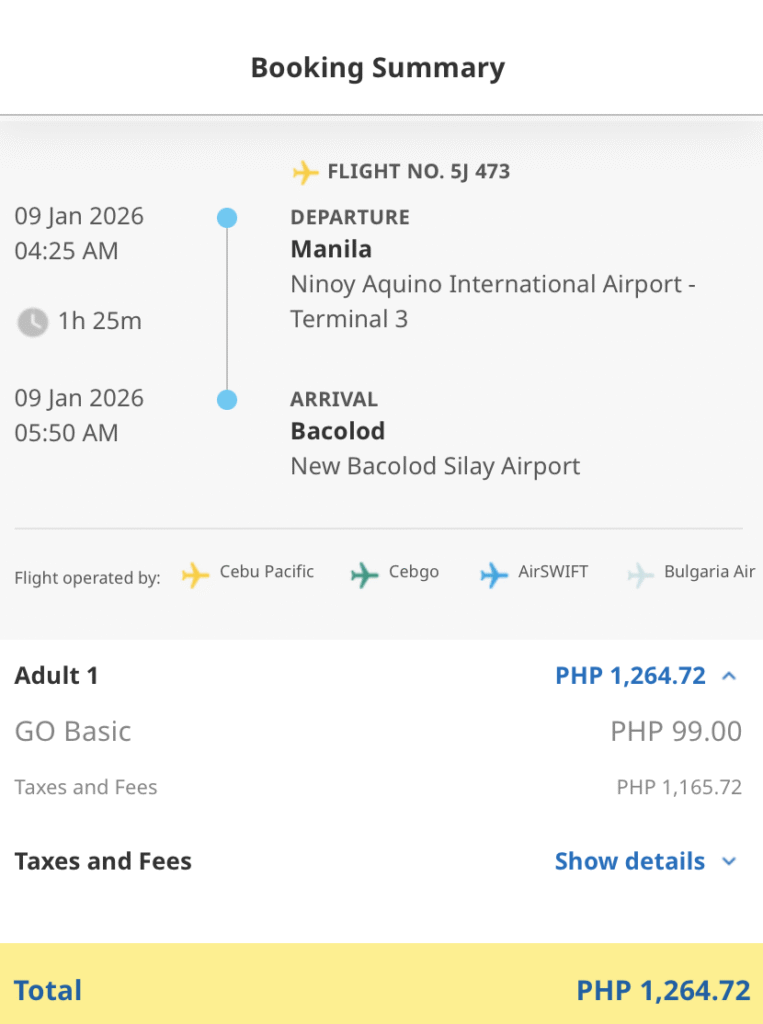The width and height of the screenshot is (763, 1024).
Task: Click the Cebu Pacific operator label
Action: [267, 572]
